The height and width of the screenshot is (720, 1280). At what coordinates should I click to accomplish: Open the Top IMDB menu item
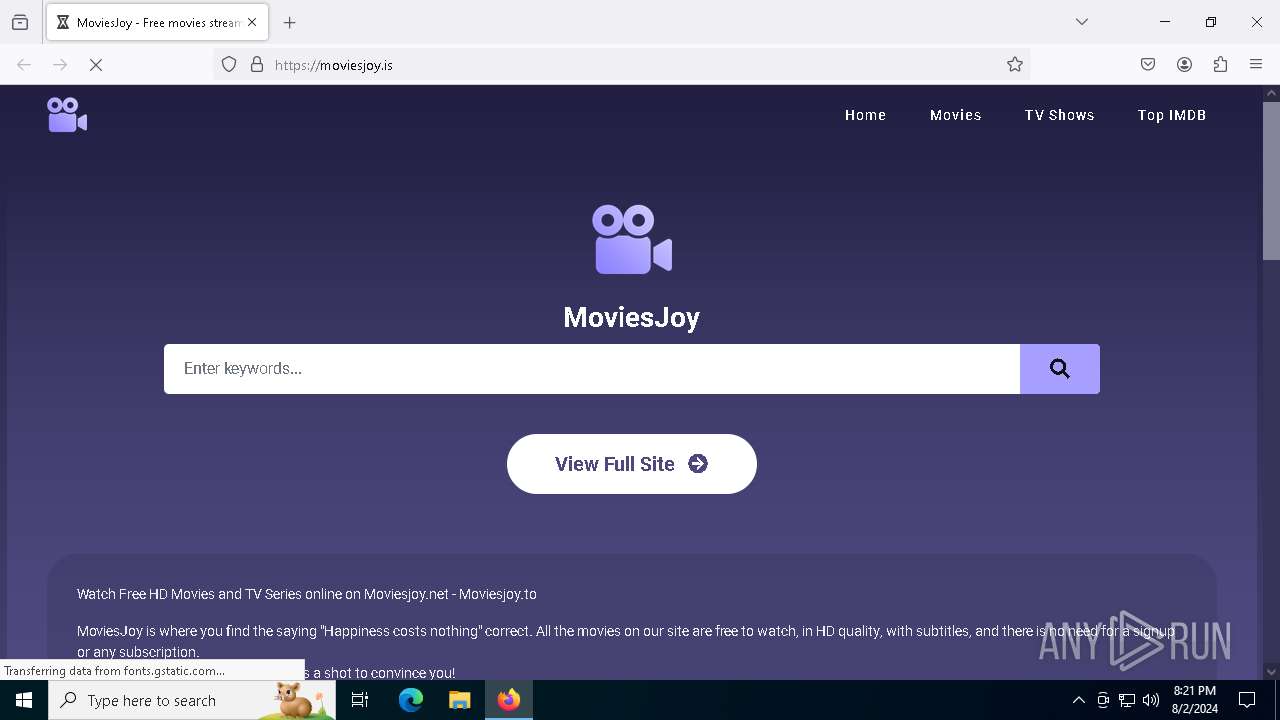click(x=1172, y=115)
